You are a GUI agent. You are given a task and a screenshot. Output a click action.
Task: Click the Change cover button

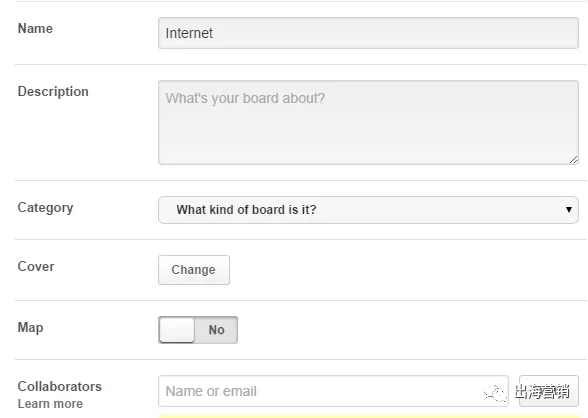(x=194, y=270)
